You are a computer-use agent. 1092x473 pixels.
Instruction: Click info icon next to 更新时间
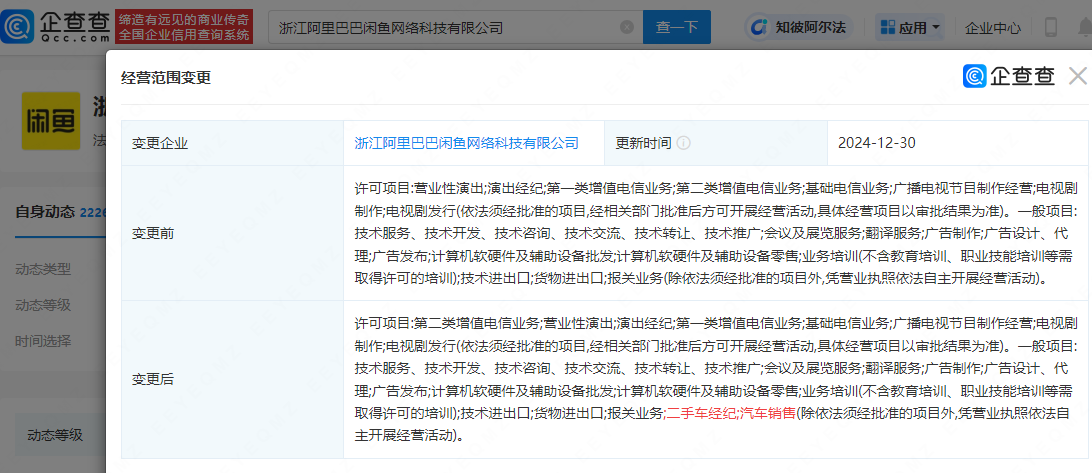[x=684, y=143]
